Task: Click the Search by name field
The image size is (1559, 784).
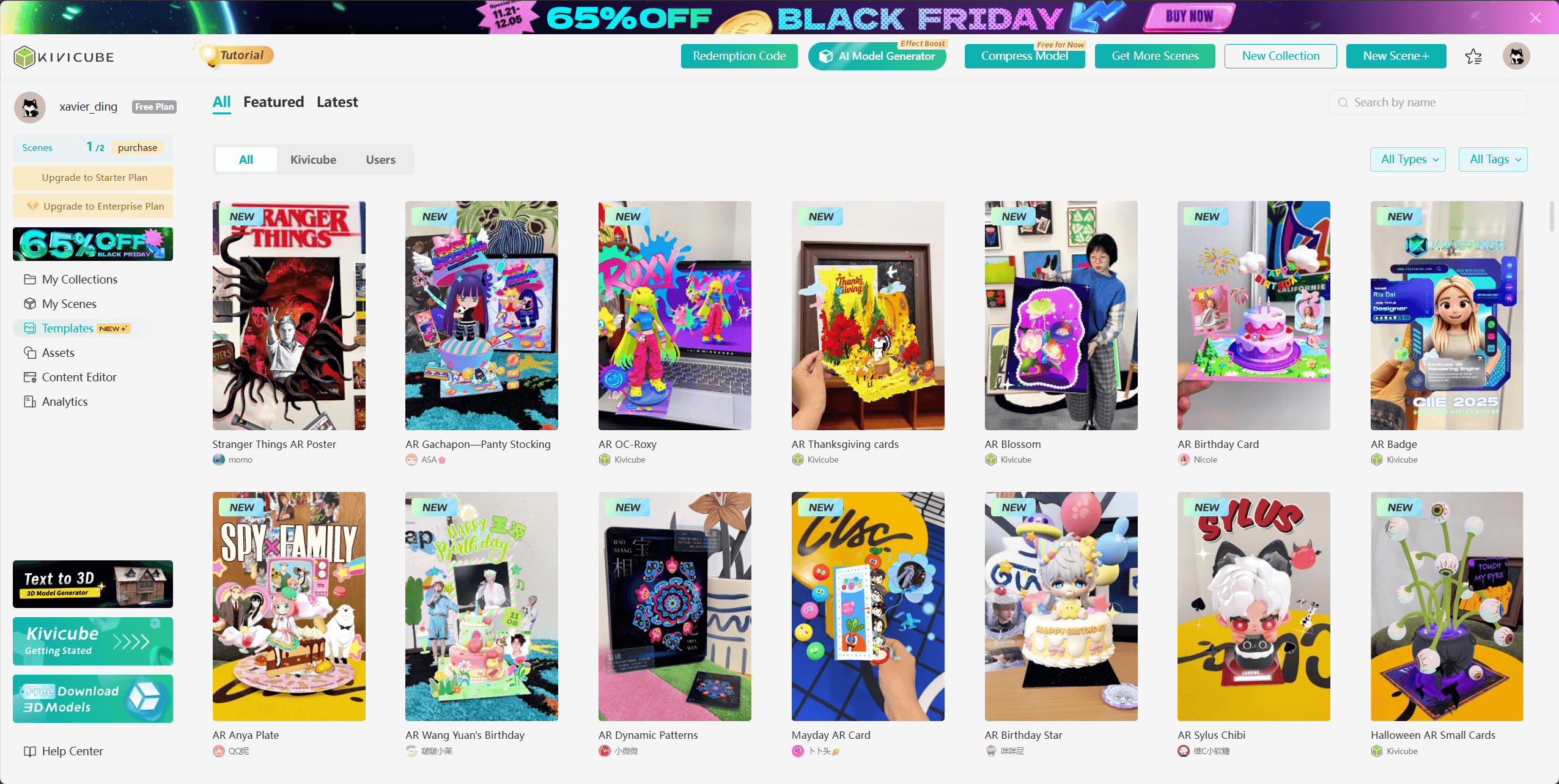Action: click(x=1428, y=102)
